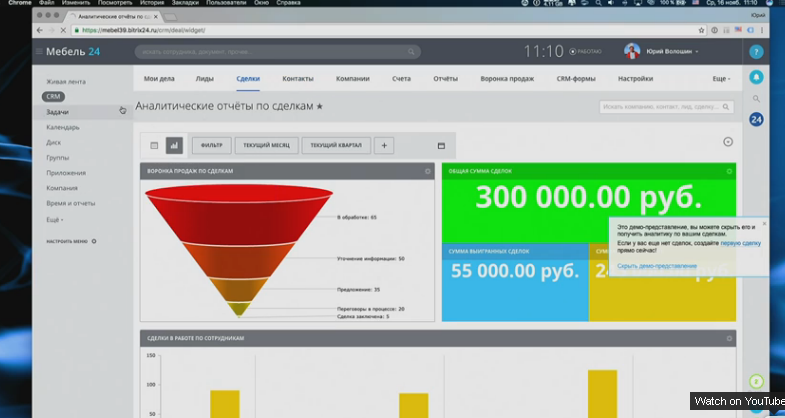Viewport: 785px width, 418px height.
Task: Click the user avatar picture
Action: coord(632,51)
